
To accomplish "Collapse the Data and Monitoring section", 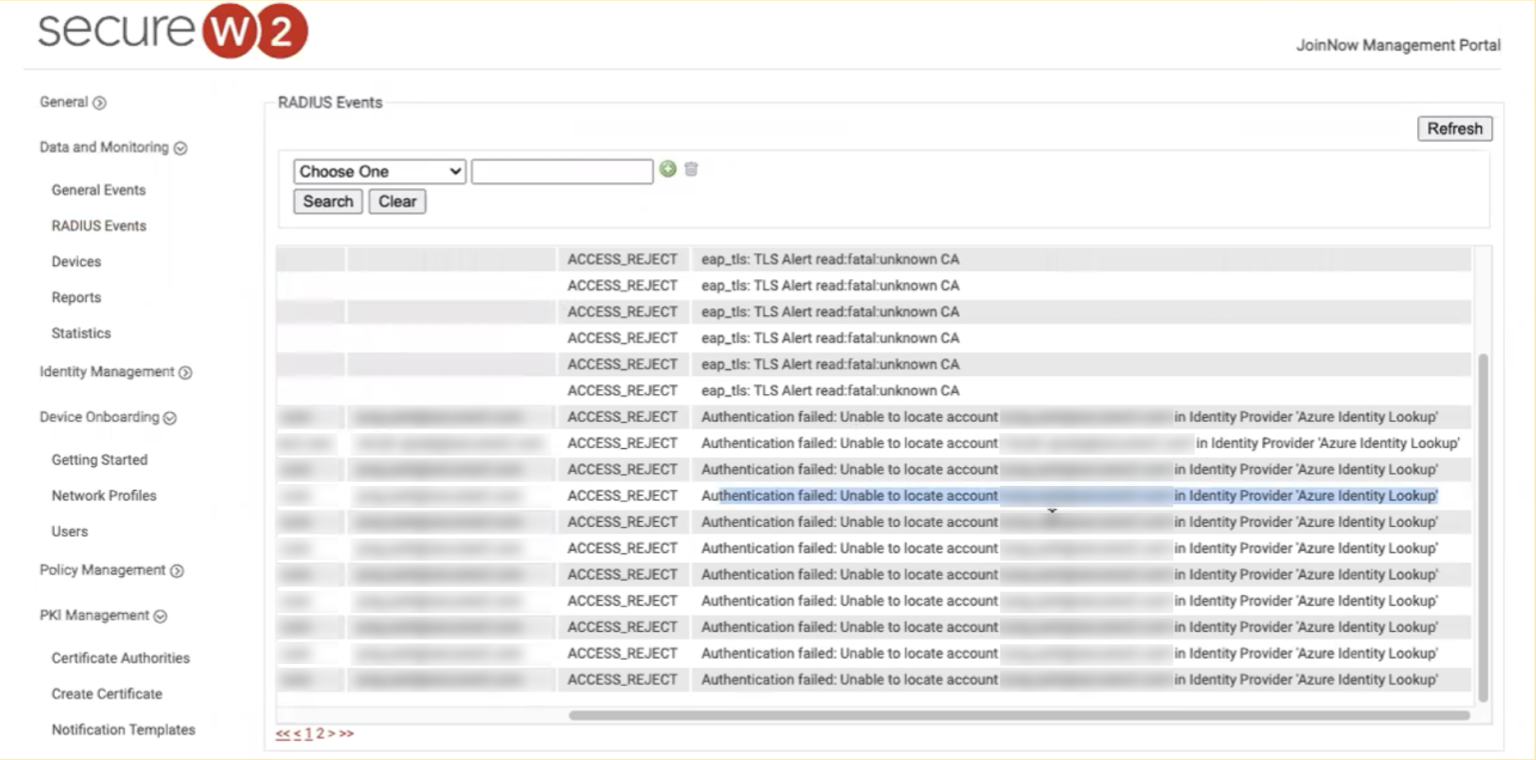I will click(x=181, y=146).
